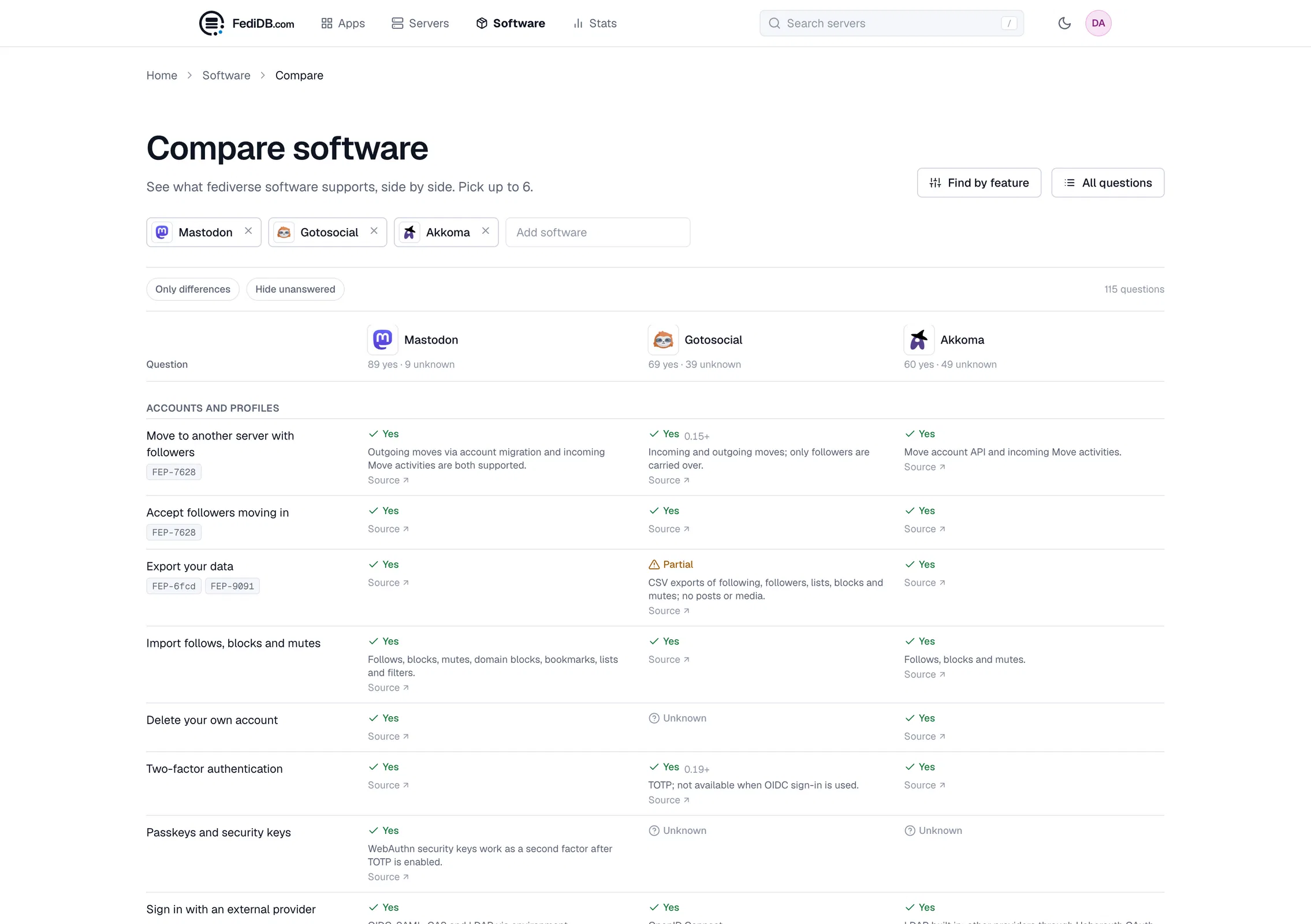Open Mastodon Source for Passkeys and security keys
1311x924 pixels.
tap(388, 876)
